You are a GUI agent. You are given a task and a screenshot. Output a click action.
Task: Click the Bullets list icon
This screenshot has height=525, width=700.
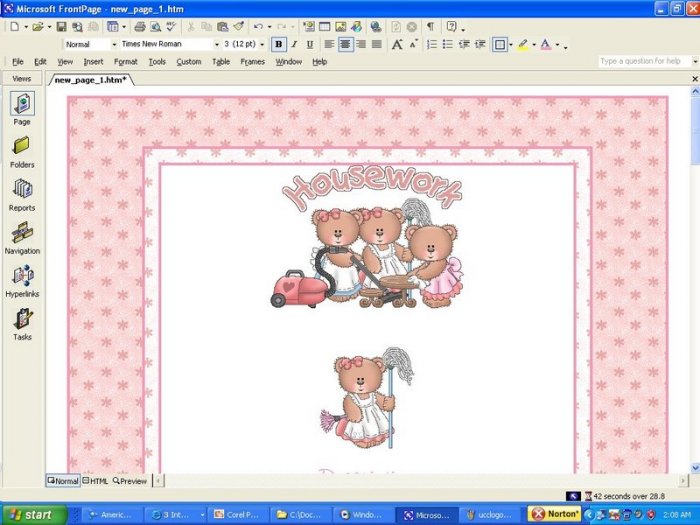pos(447,44)
